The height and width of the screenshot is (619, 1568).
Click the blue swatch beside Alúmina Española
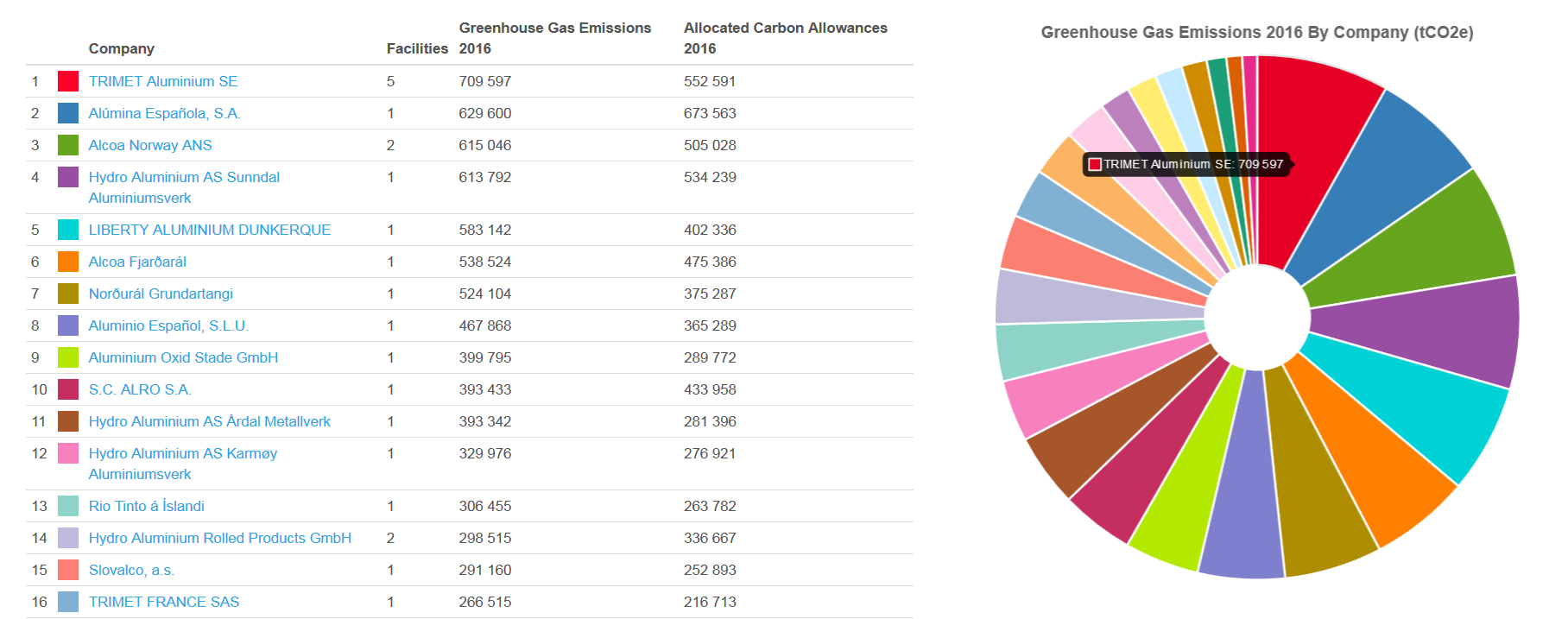(x=68, y=113)
